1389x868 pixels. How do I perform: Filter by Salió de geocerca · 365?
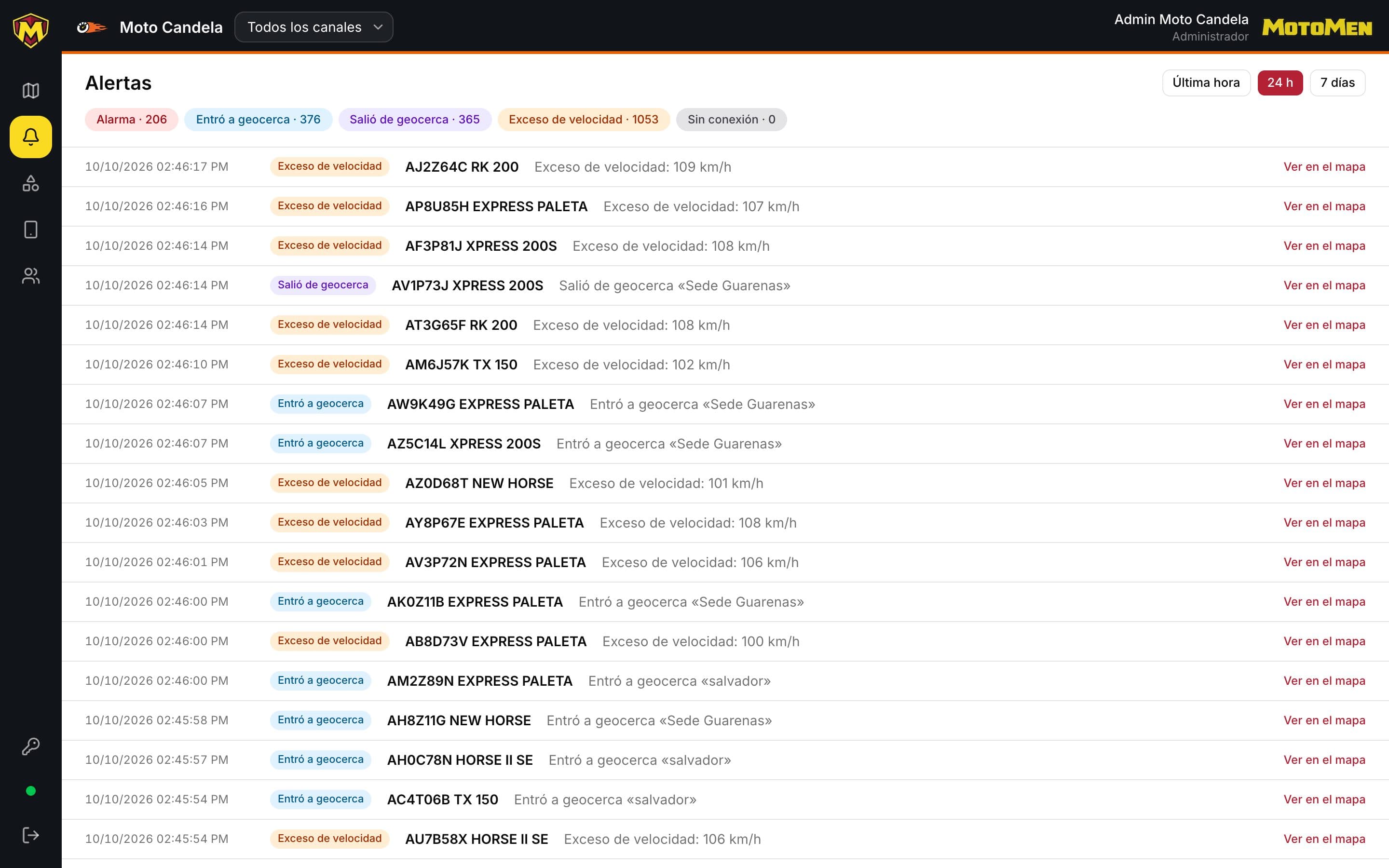point(414,120)
